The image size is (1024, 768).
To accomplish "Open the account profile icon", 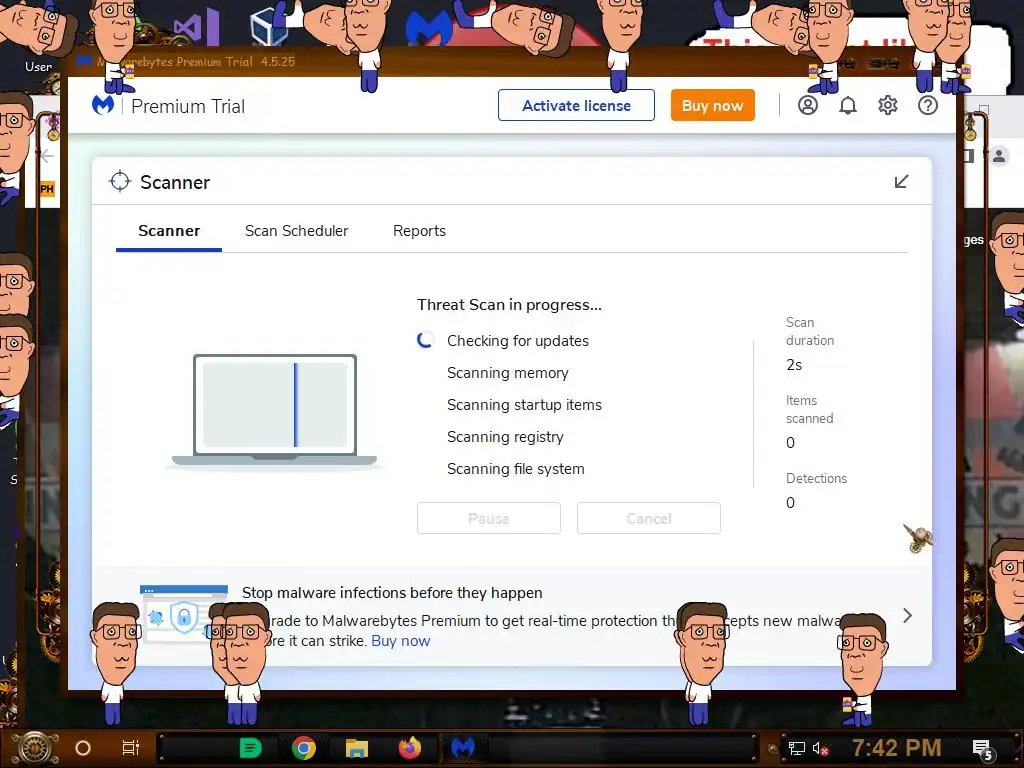I will pos(808,105).
